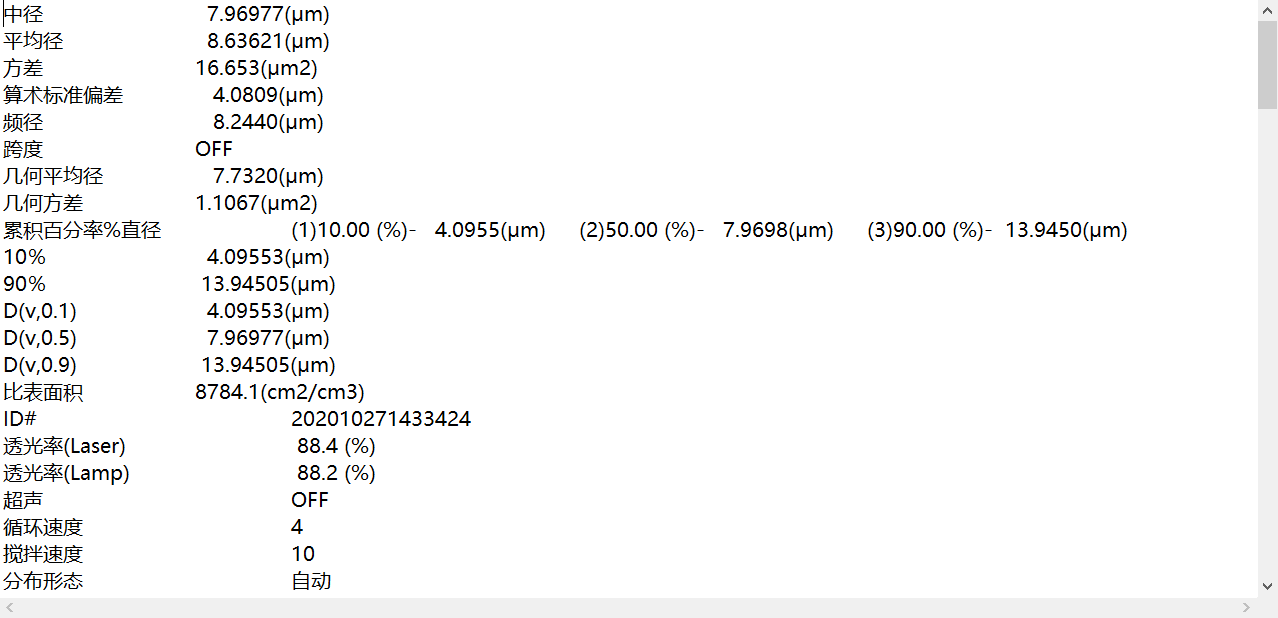Click the vertical scrollbar down arrow
1278x618 pixels.
[x=1267, y=587]
